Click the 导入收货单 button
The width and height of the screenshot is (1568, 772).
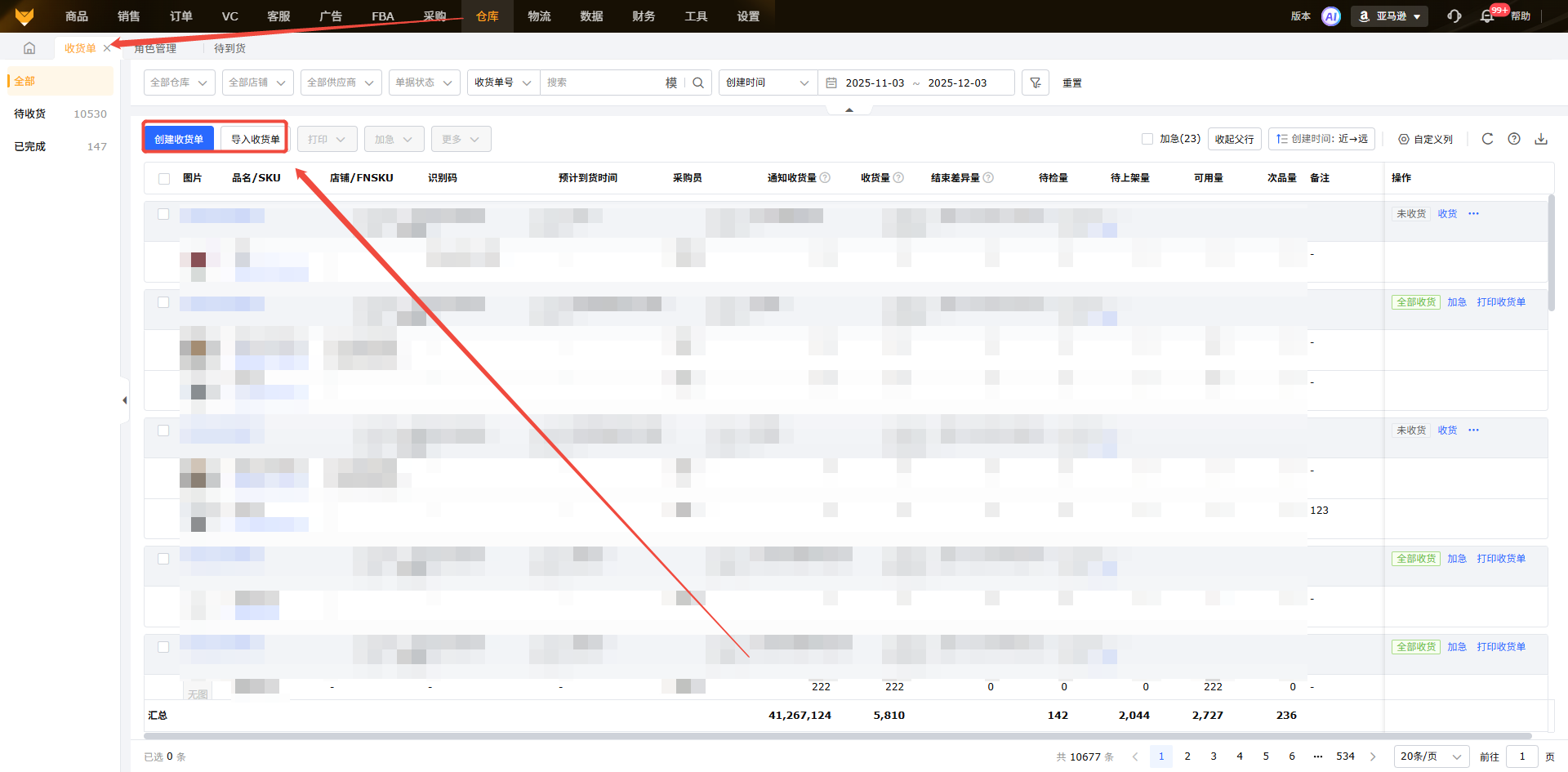pyautogui.click(x=255, y=139)
